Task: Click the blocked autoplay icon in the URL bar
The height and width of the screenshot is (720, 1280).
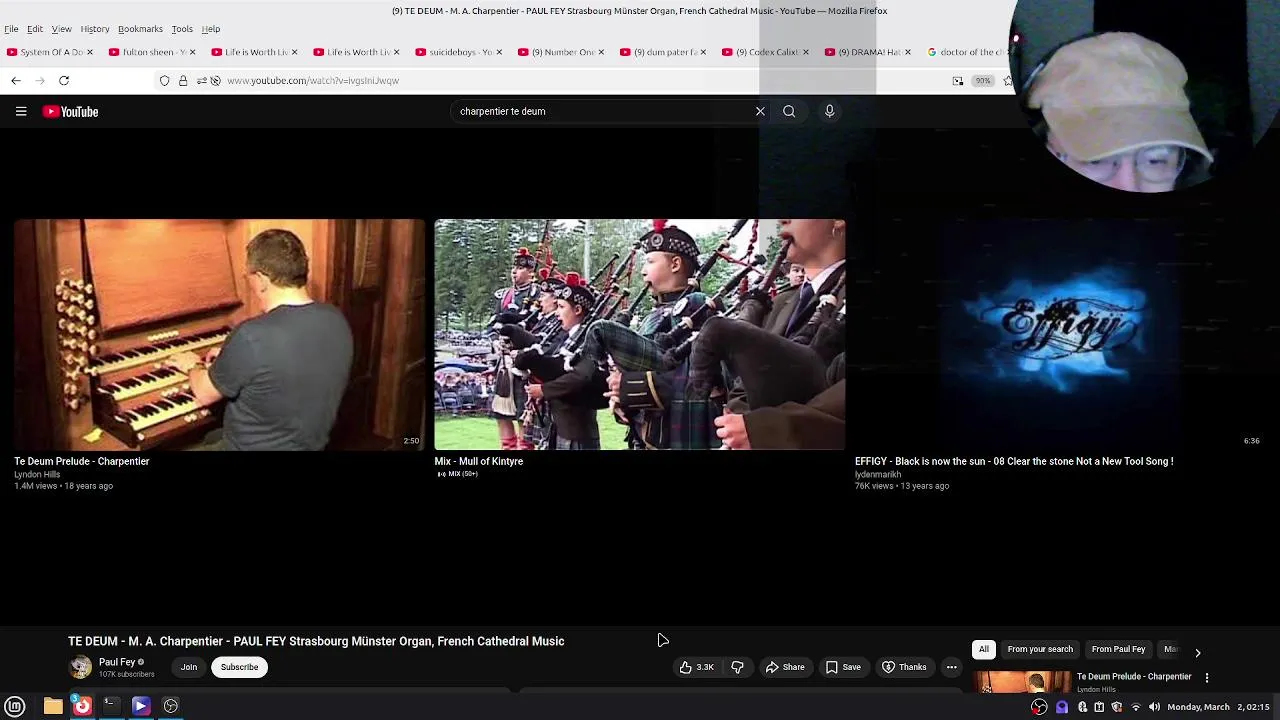Action: tap(215, 80)
